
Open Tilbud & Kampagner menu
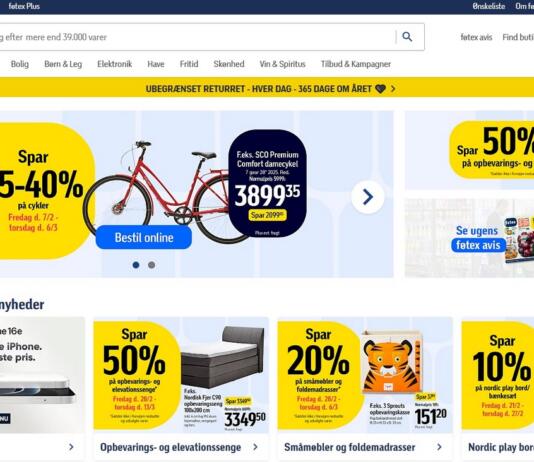coord(356,64)
